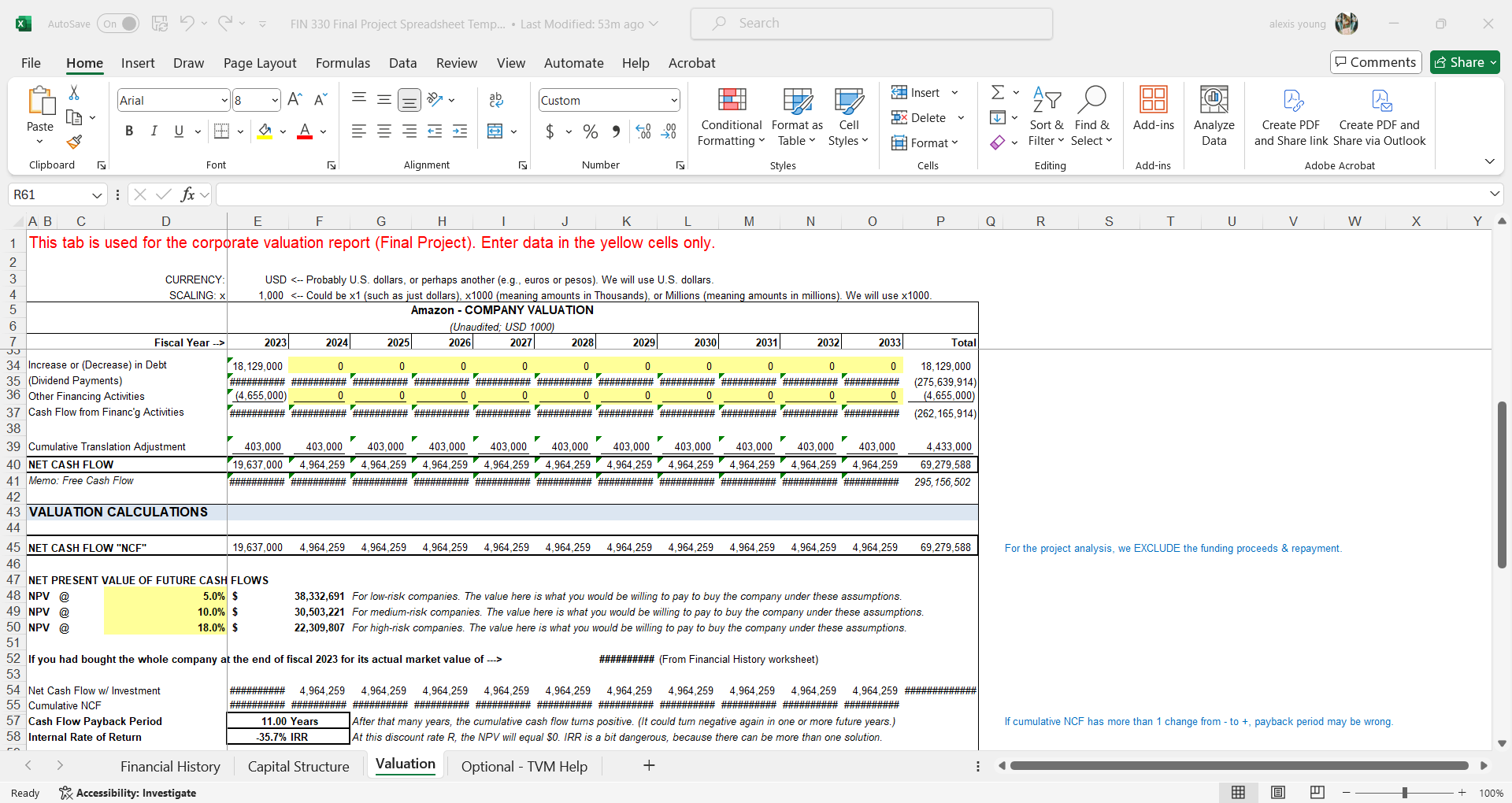This screenshot has height=803, width=1512.
Task: Select the Format Painter
Action: (x=74, y=142)
